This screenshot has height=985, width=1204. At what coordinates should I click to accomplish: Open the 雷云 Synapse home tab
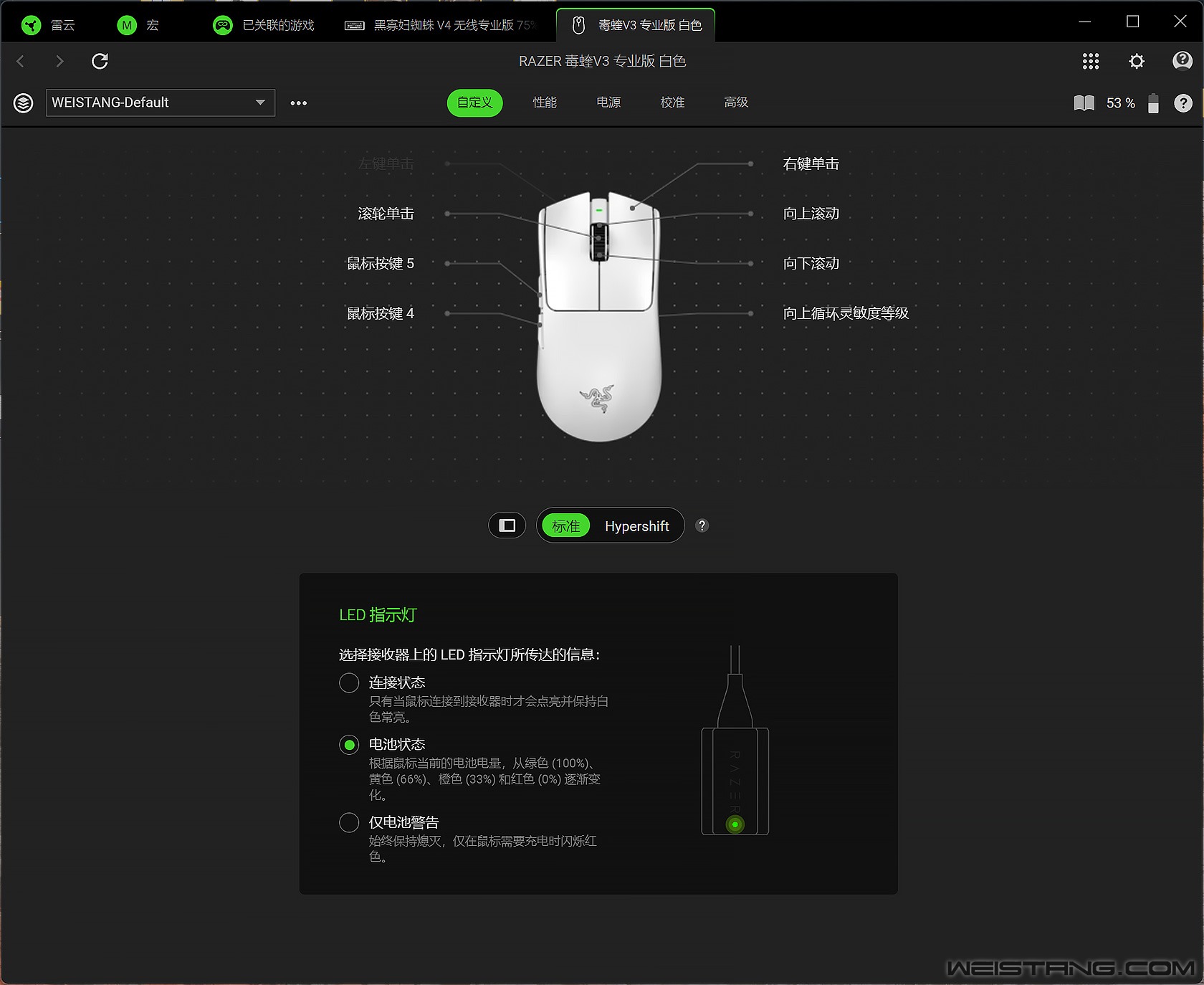[x=49, y=25]
